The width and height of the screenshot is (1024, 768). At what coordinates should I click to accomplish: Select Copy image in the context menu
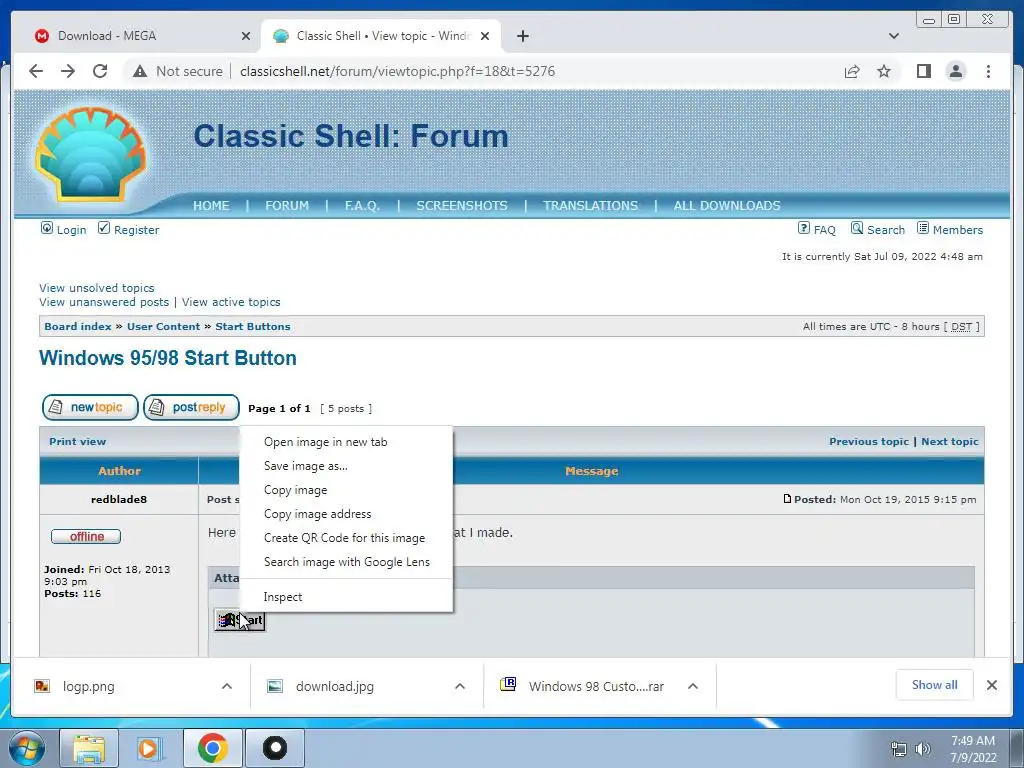point(346,490)
